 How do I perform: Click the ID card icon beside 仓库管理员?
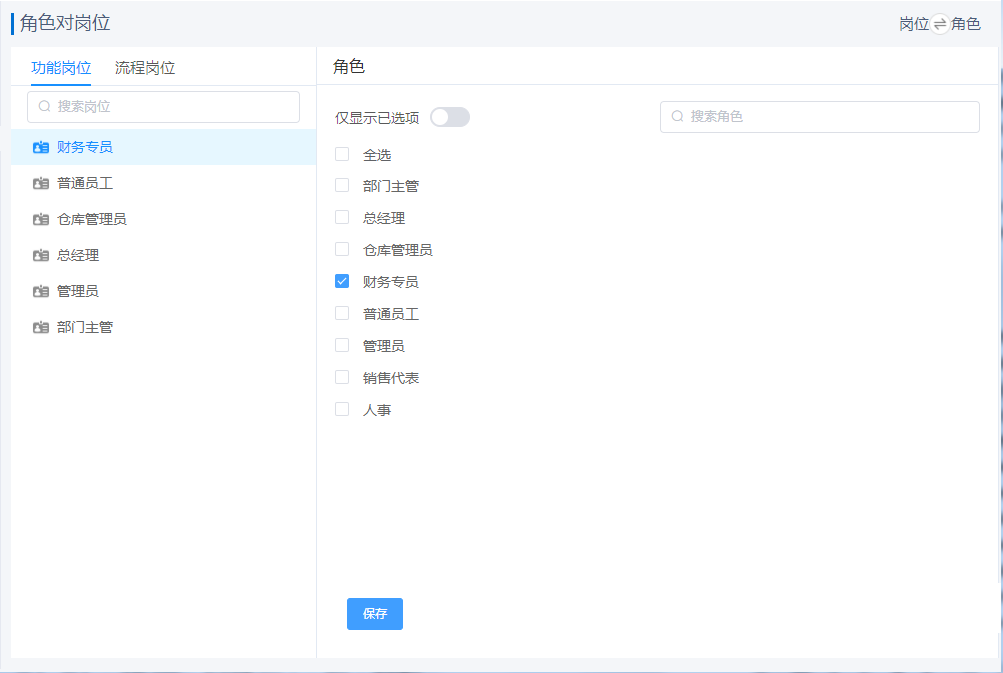click(40, 219)
